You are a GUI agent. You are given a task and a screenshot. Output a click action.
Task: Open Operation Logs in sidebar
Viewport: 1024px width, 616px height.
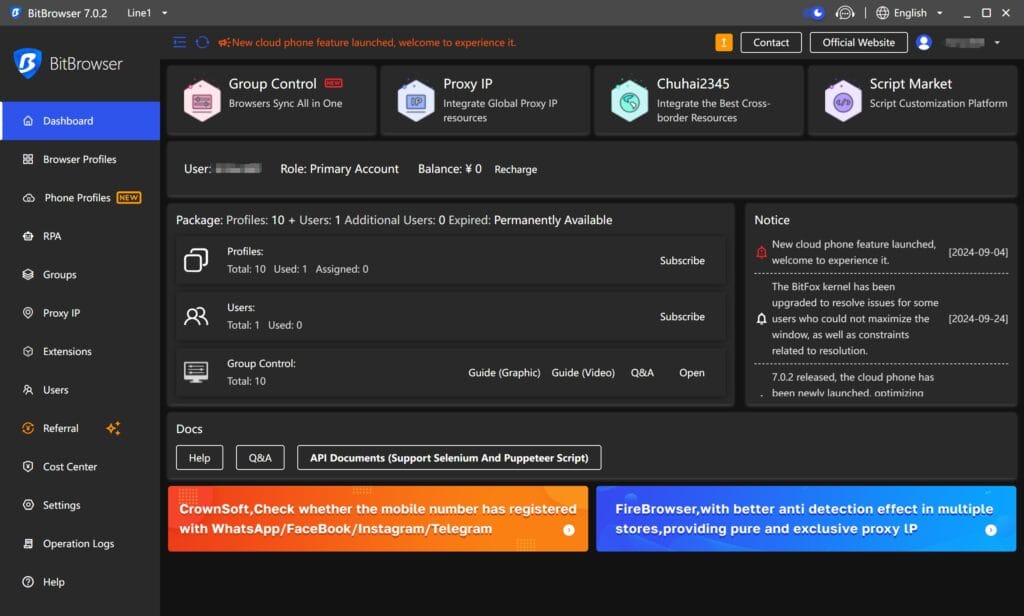click(80, 543)
